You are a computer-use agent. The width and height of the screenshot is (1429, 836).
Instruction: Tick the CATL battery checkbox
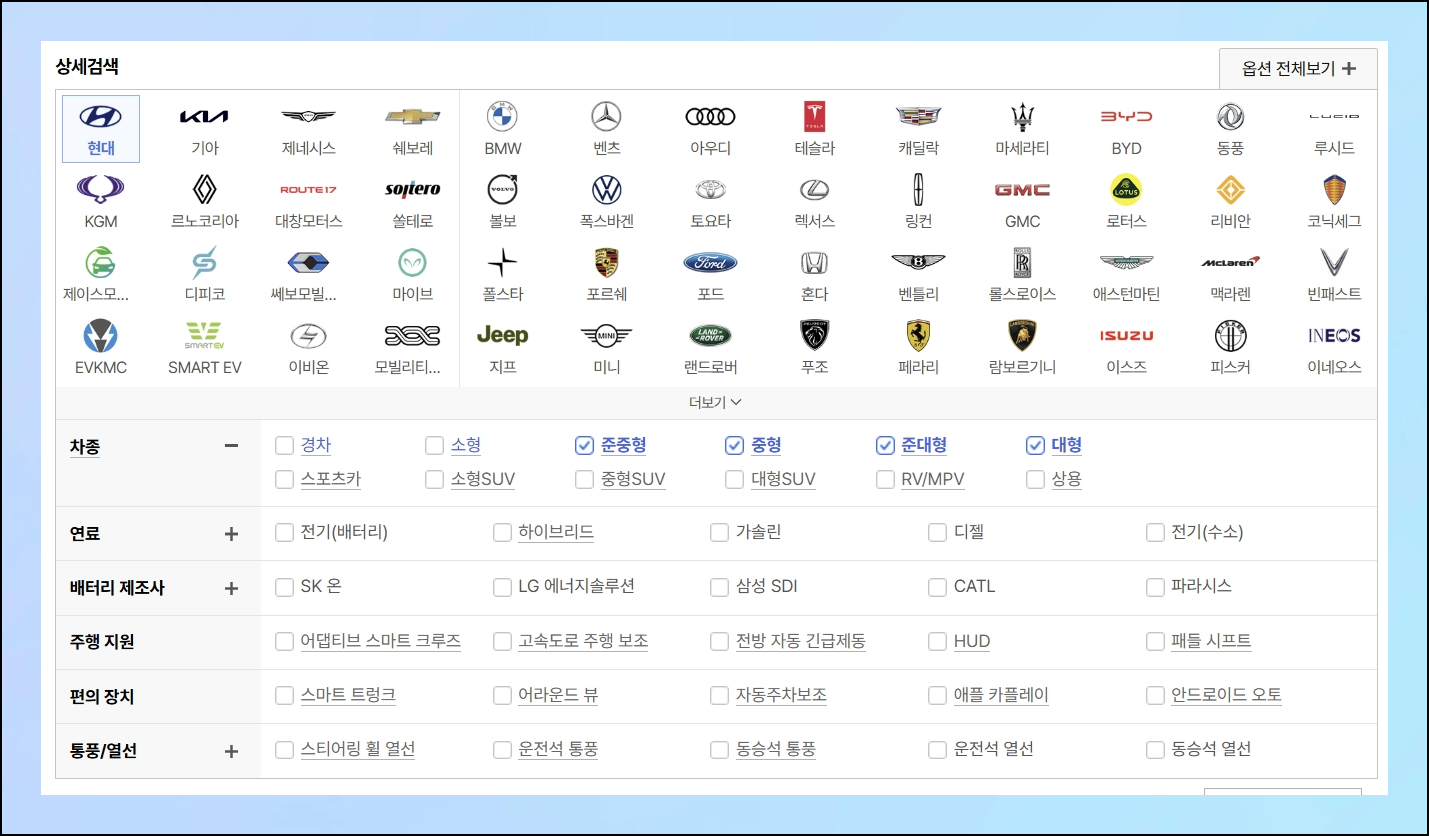click(937, 587)
